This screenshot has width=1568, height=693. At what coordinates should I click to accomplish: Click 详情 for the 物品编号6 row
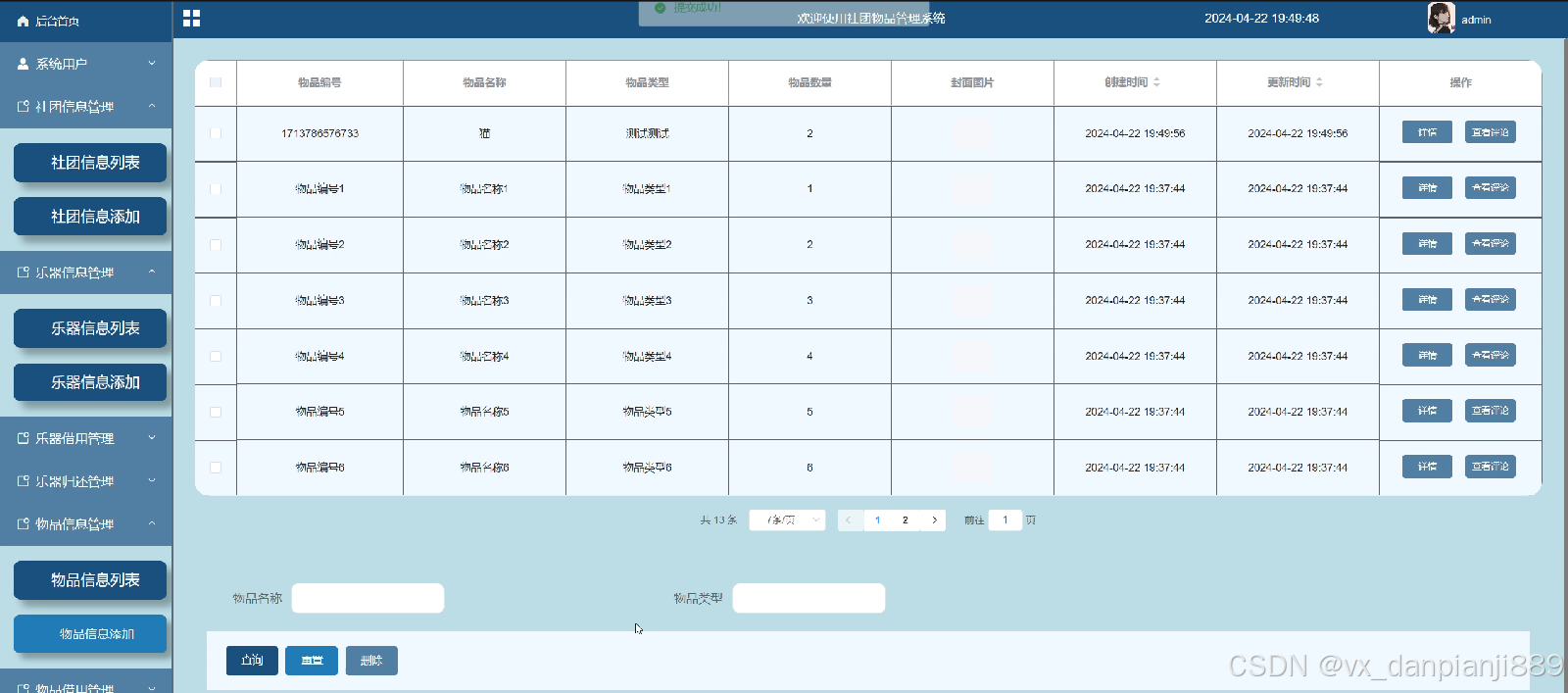tap(1427, 467)
